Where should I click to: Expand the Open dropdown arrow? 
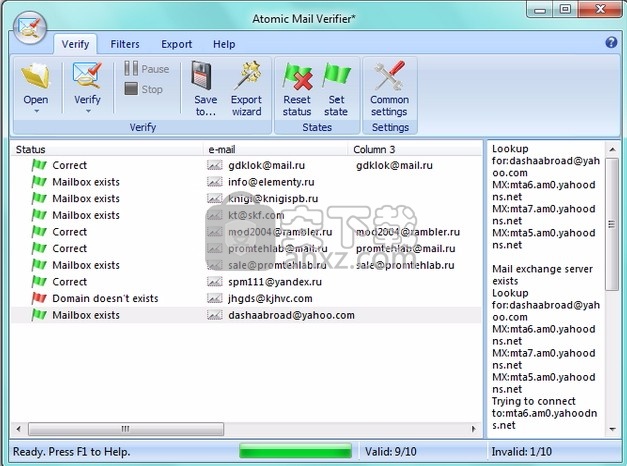pos(36,111)
